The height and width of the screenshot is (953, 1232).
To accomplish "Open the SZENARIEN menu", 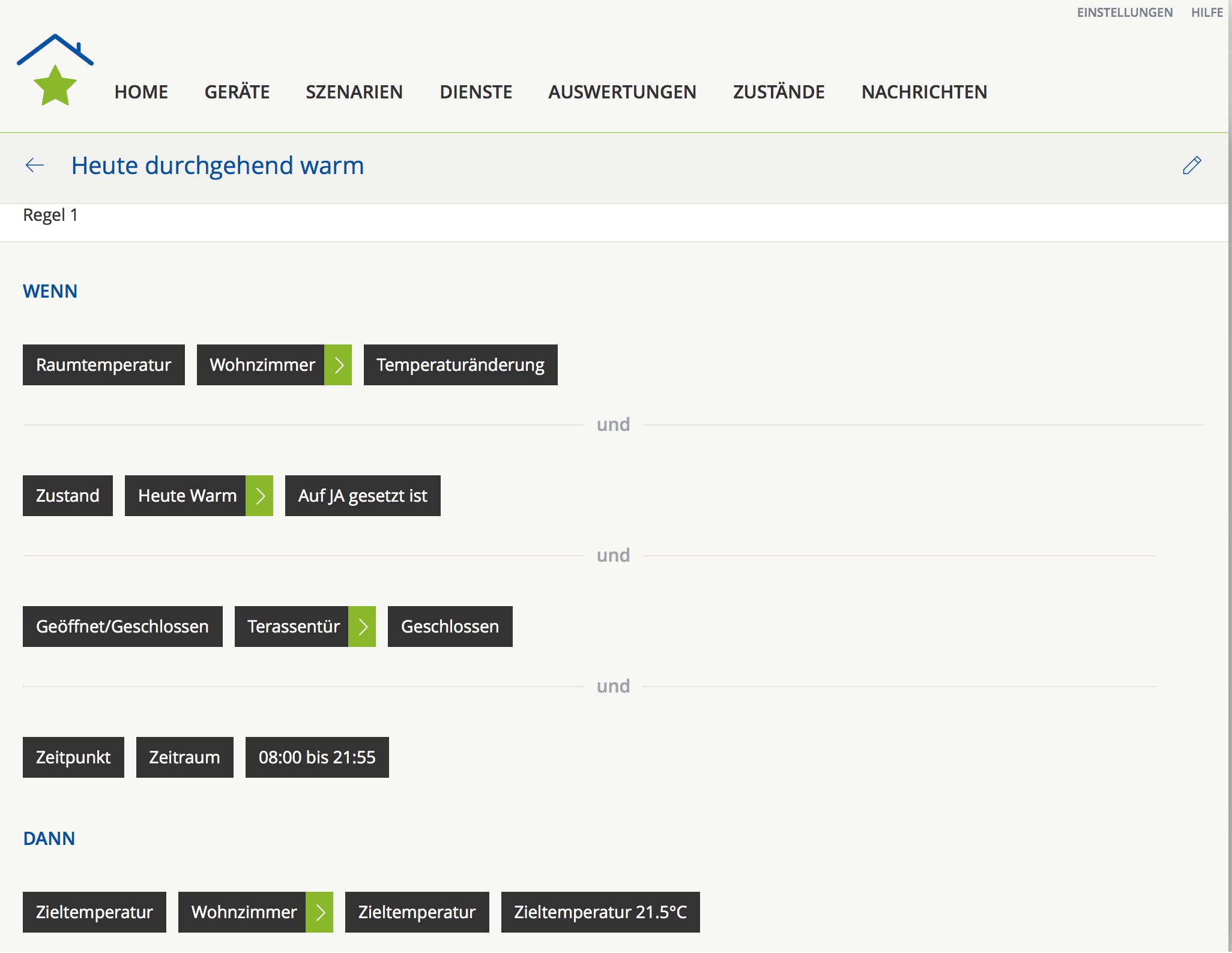I will pyautogui.click(x=354, y=92).
